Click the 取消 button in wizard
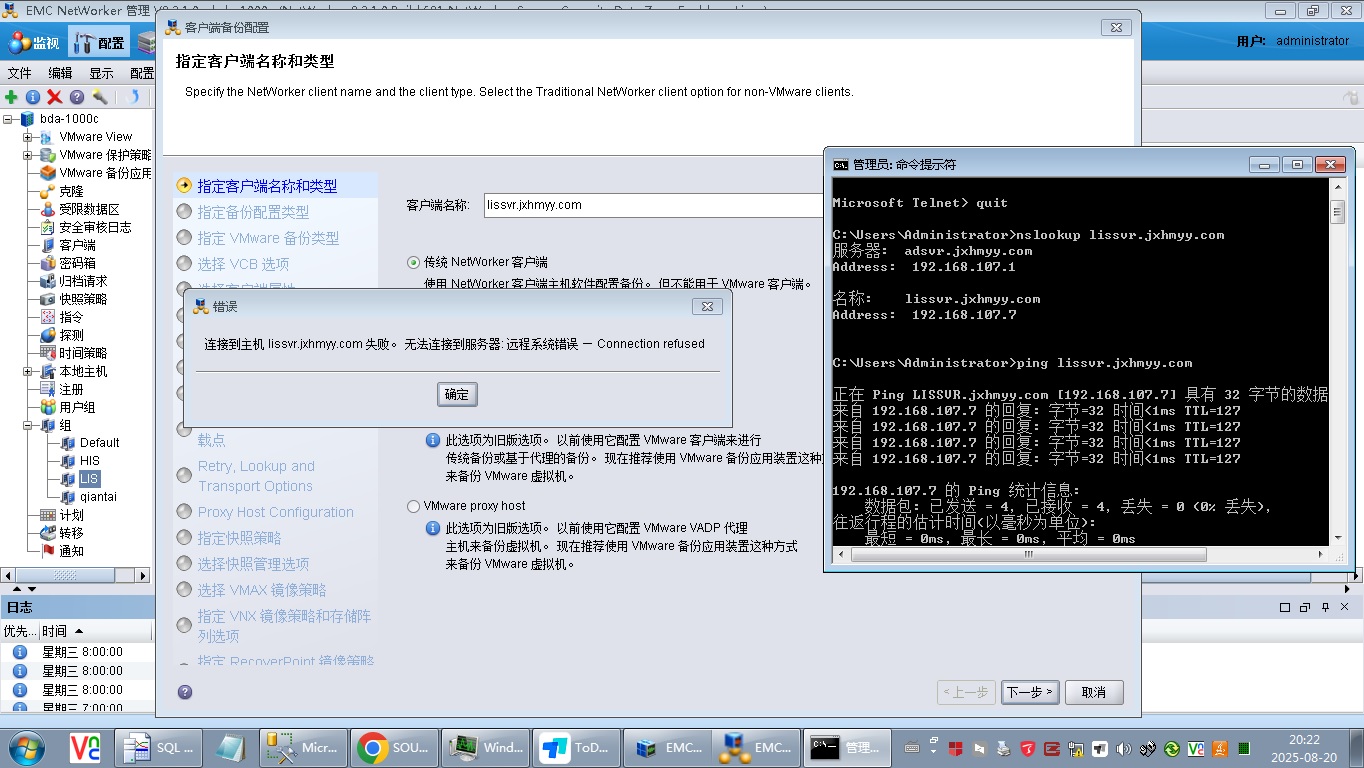Image resolution: width=1364 pixels, height=768 pixels. click(1094, 692)
